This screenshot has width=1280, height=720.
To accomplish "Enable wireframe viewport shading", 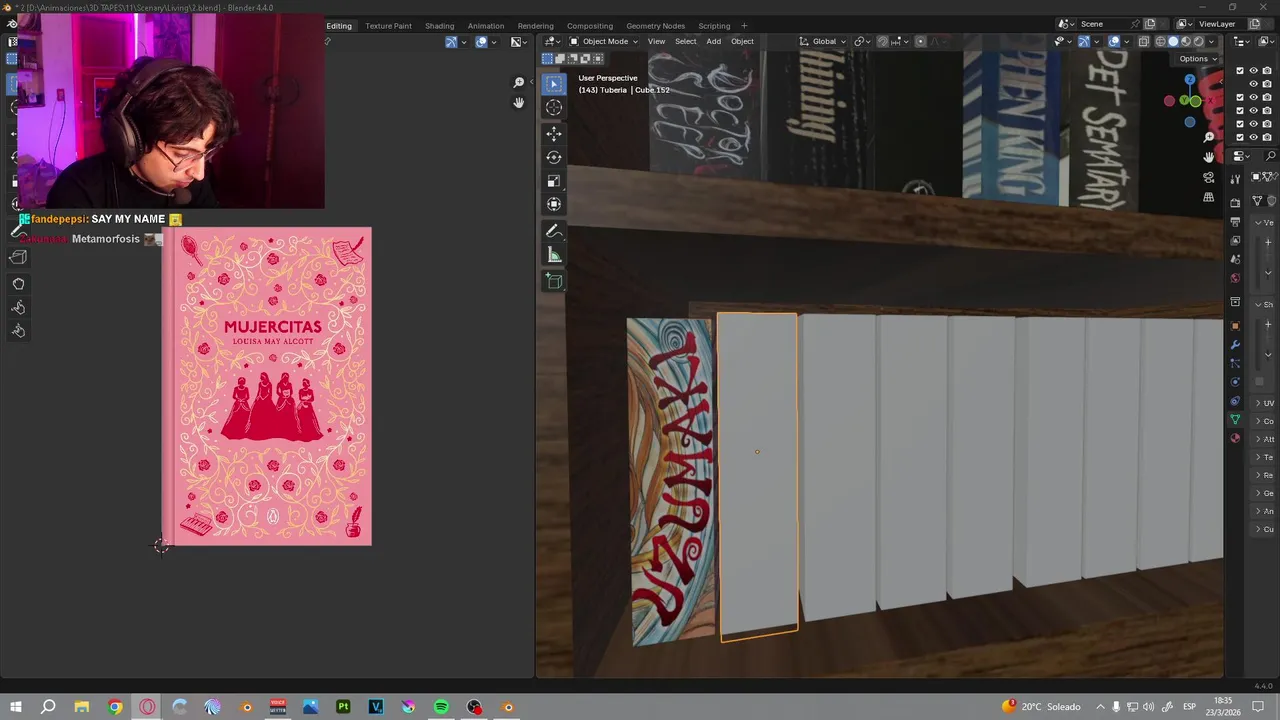I will 1161,41.
